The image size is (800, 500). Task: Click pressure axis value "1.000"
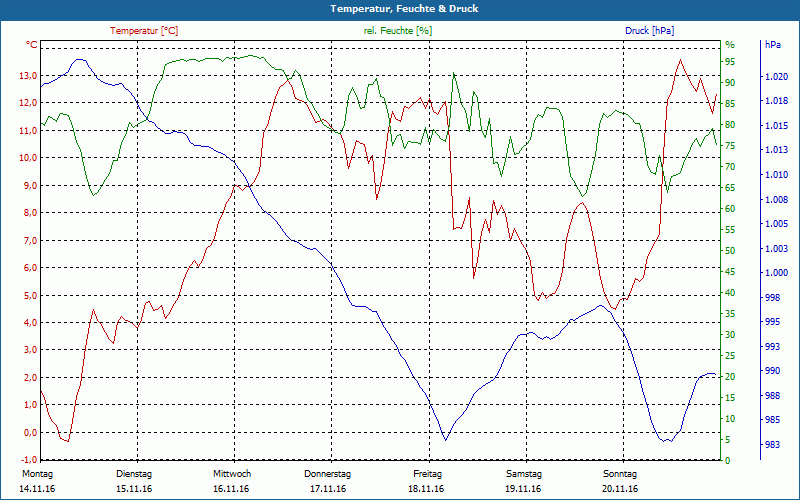coord(777,273)
